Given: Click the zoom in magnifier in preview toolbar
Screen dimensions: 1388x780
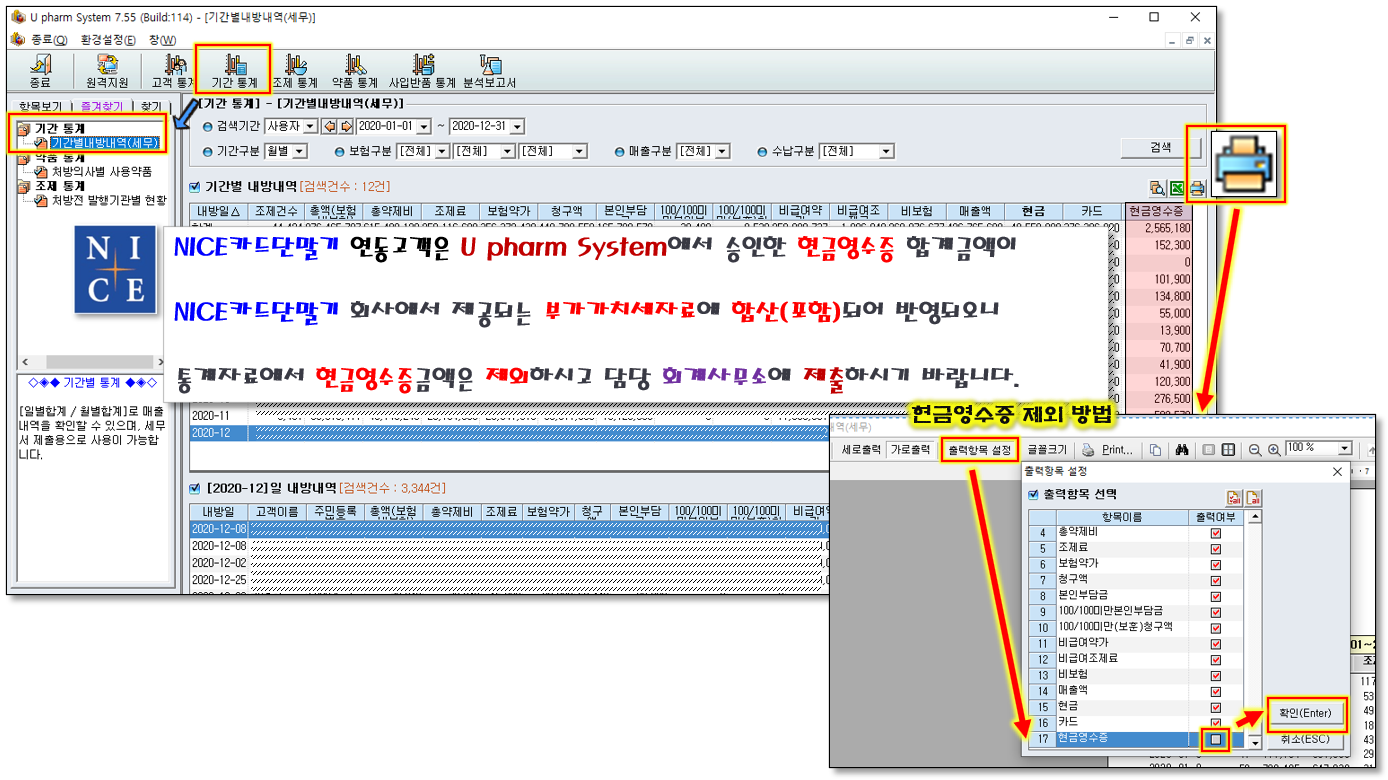Looking at the screenshot, I should click(x=1274, y=450).
